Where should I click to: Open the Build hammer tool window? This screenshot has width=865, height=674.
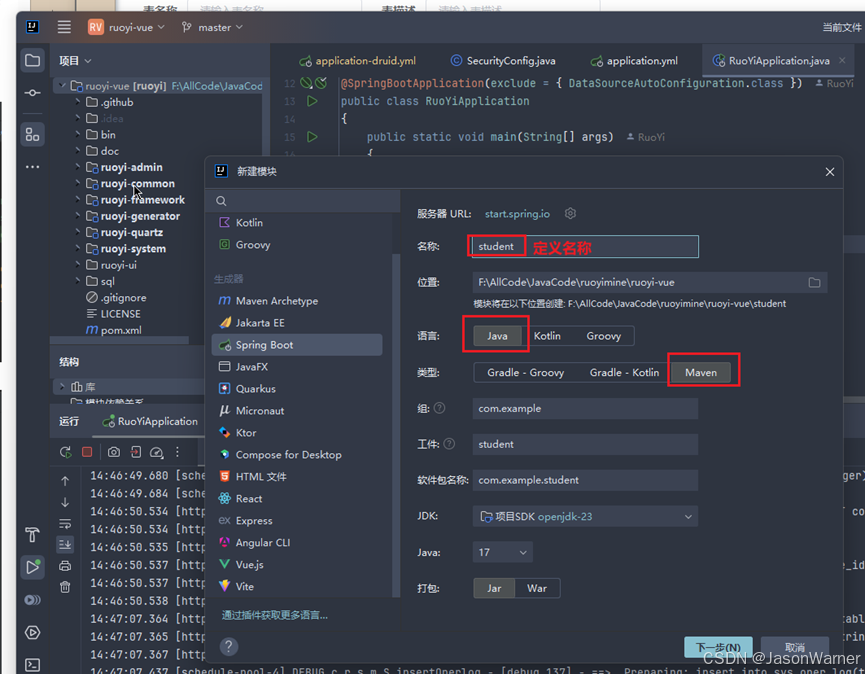pyautogui.click(x=32, y=534)
